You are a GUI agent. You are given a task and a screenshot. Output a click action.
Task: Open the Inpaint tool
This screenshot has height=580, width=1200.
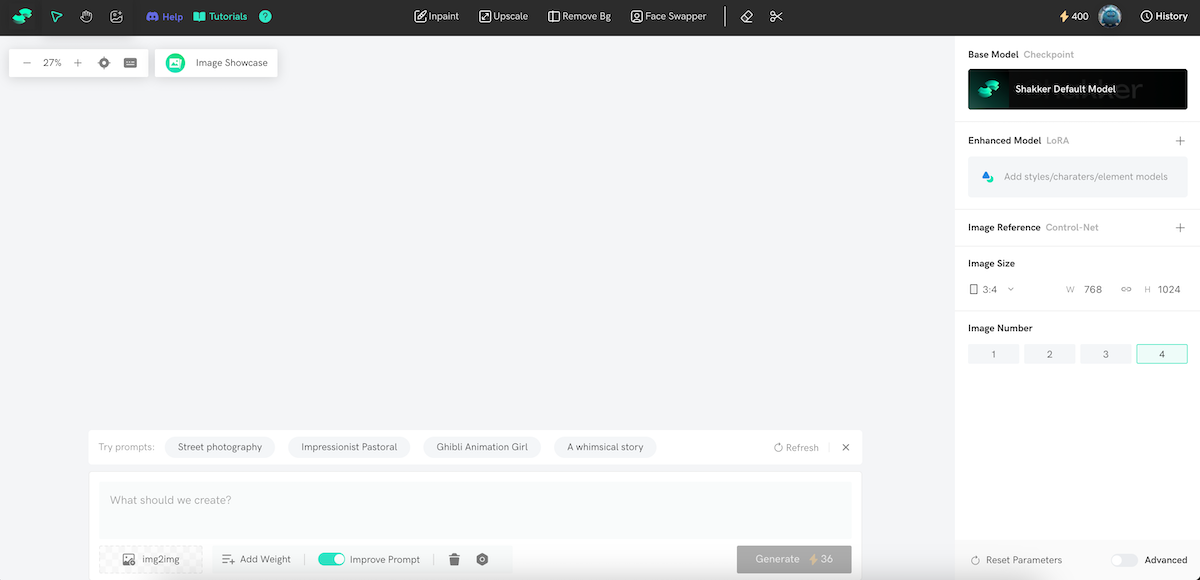(x=437, y=17)
